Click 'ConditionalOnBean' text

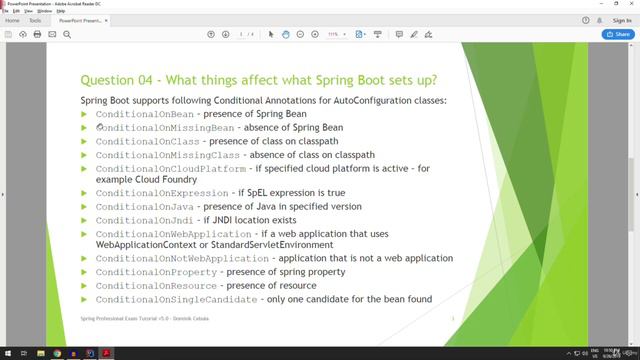[145, 114]
